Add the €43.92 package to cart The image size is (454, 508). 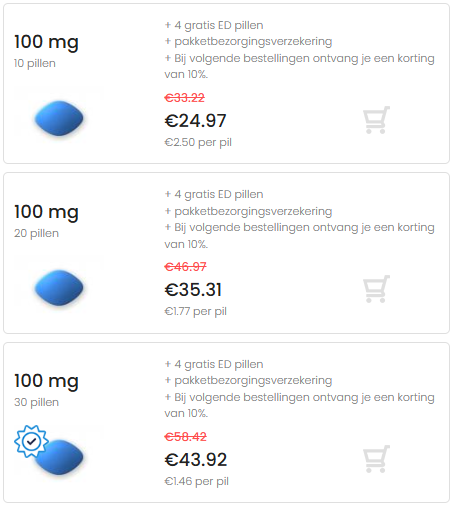376,459
